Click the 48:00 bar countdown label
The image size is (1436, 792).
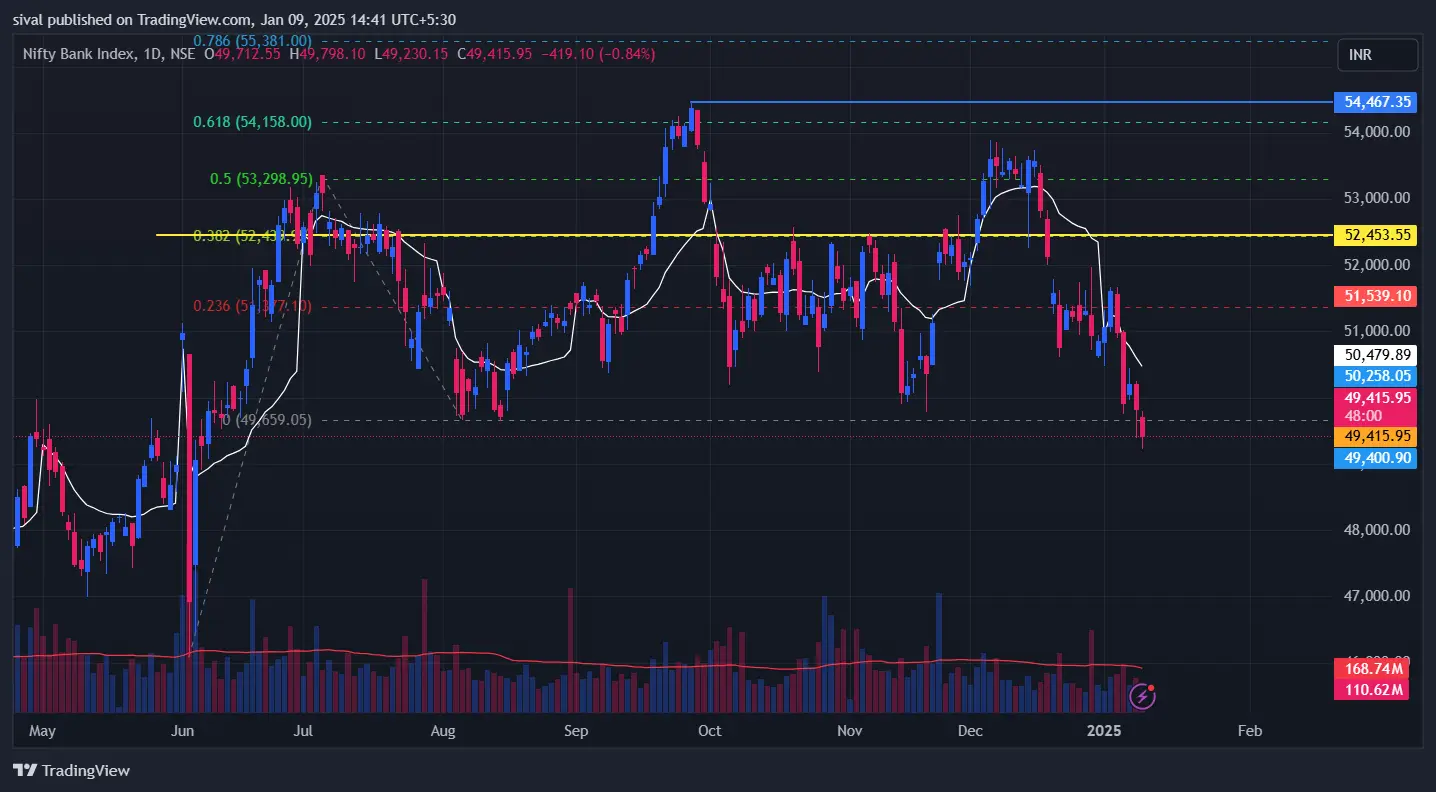coord(1364,415)
